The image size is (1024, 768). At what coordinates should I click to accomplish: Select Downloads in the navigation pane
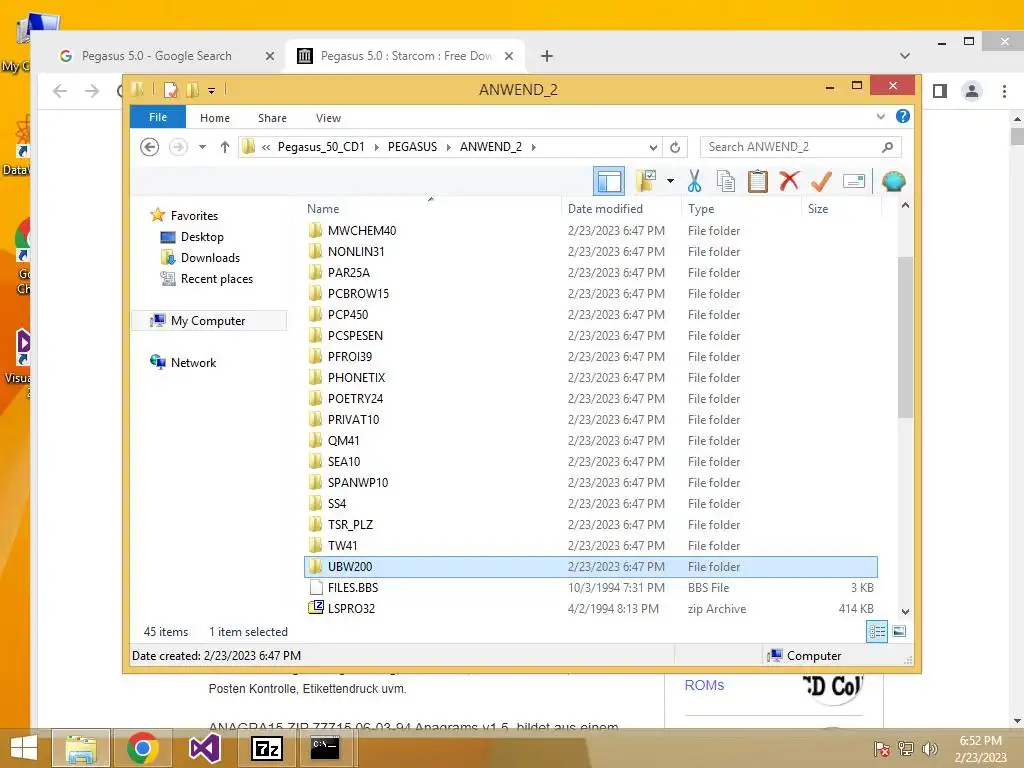coord(210,257)
